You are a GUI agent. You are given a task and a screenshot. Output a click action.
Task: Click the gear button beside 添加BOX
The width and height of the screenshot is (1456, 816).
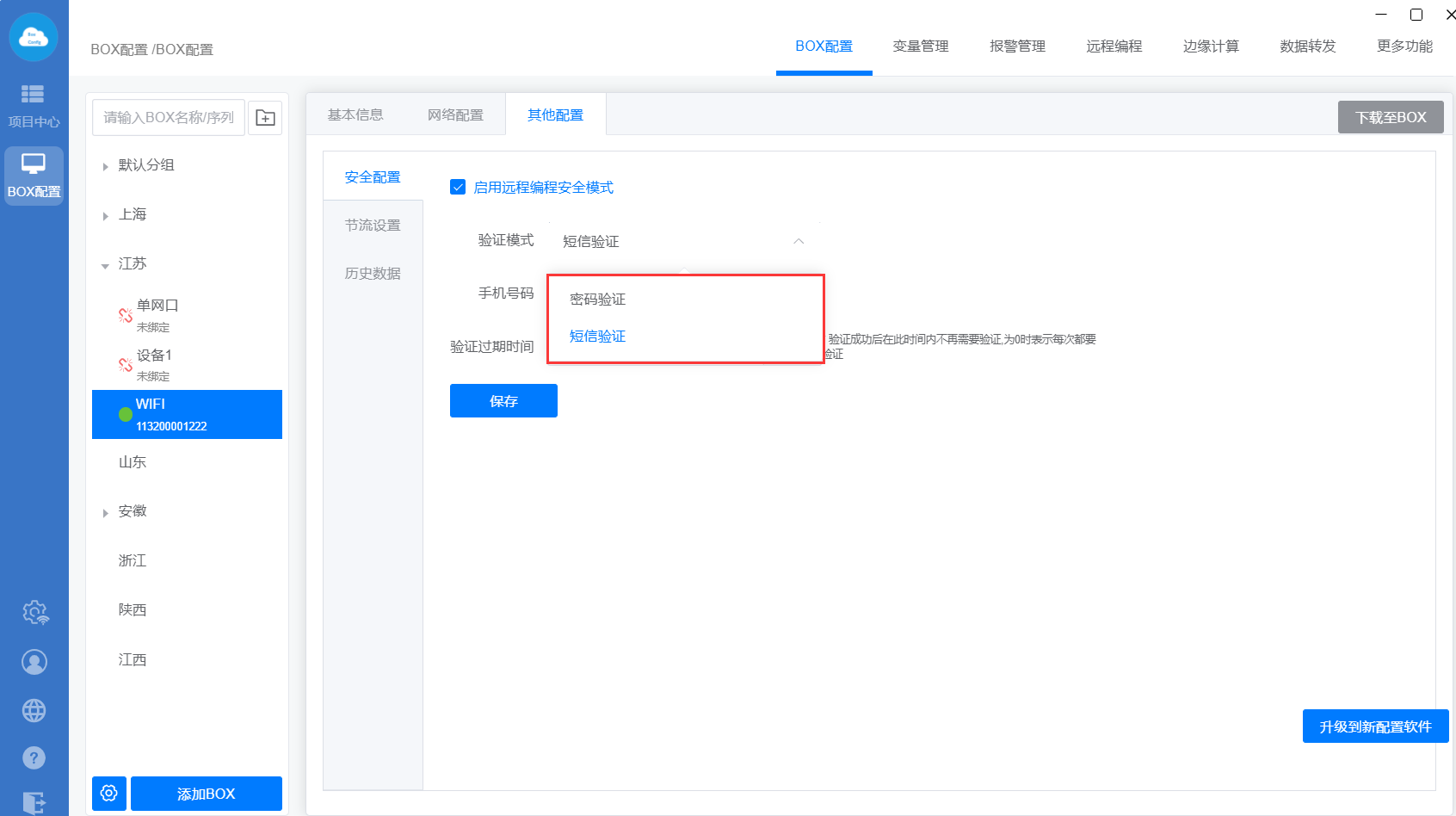click(109, 793)
